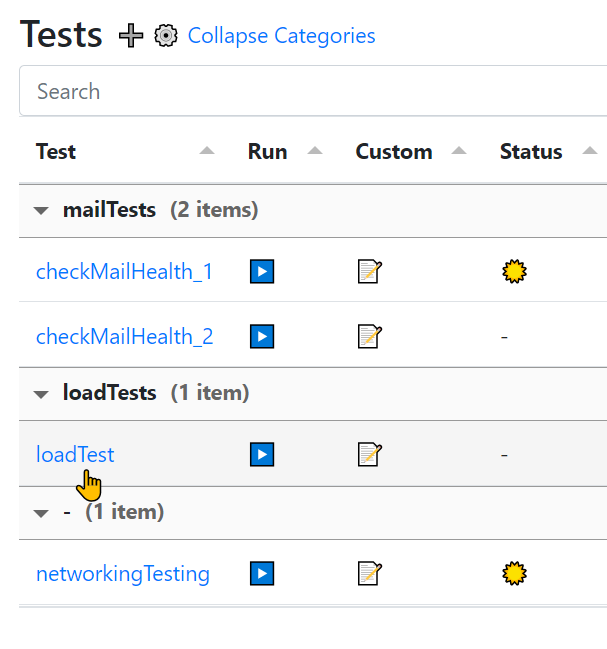Collapse the mailTests category

41,211
